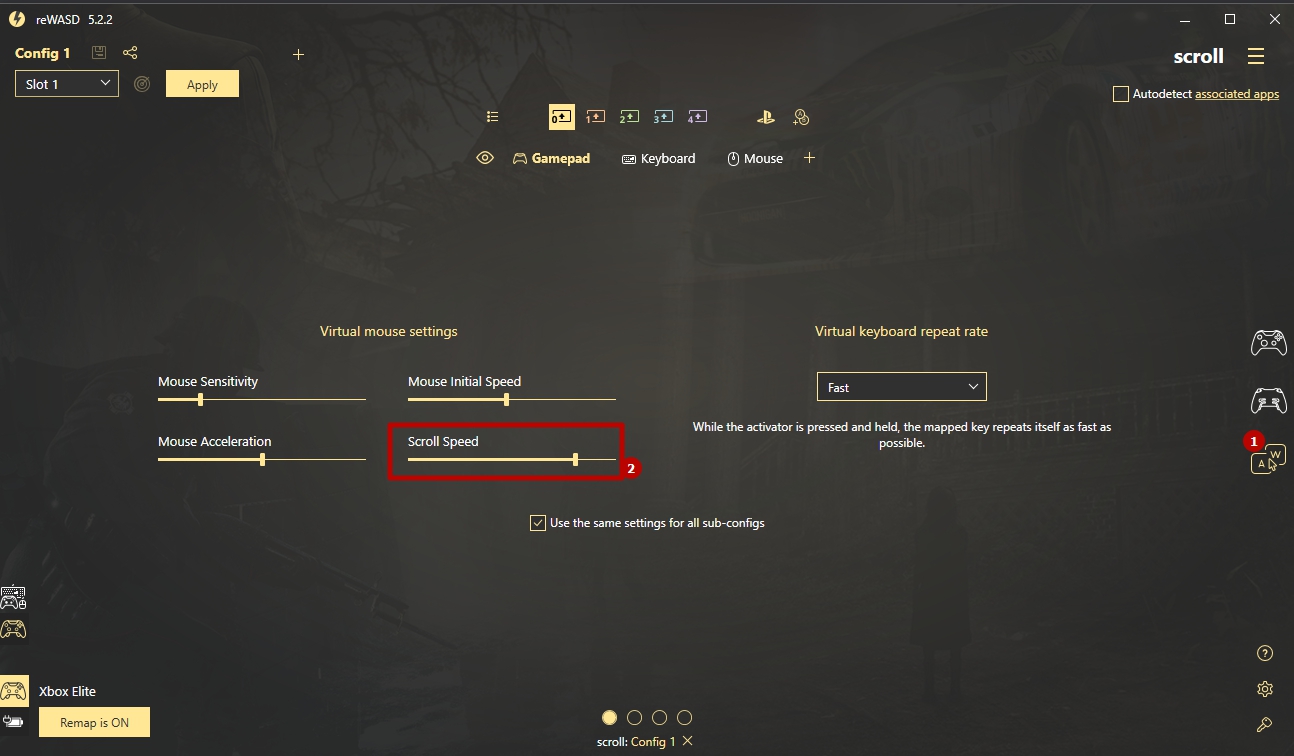Toggle Autodetect checkbox
1294x756 pixels.
click(x=1120, y=94)
